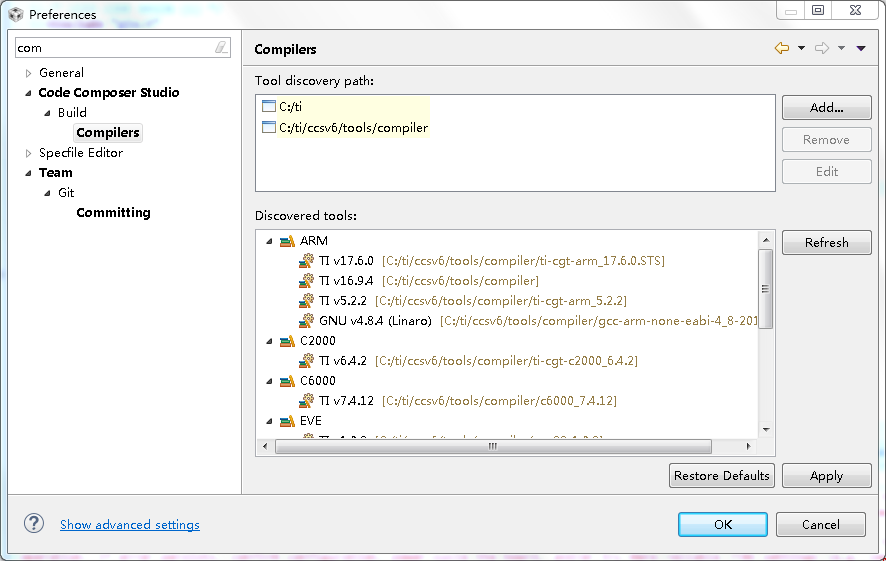Collapse the ARM discovered tools group
The height and width of the screenshot is (561, 886).
[x=268, y=241]
